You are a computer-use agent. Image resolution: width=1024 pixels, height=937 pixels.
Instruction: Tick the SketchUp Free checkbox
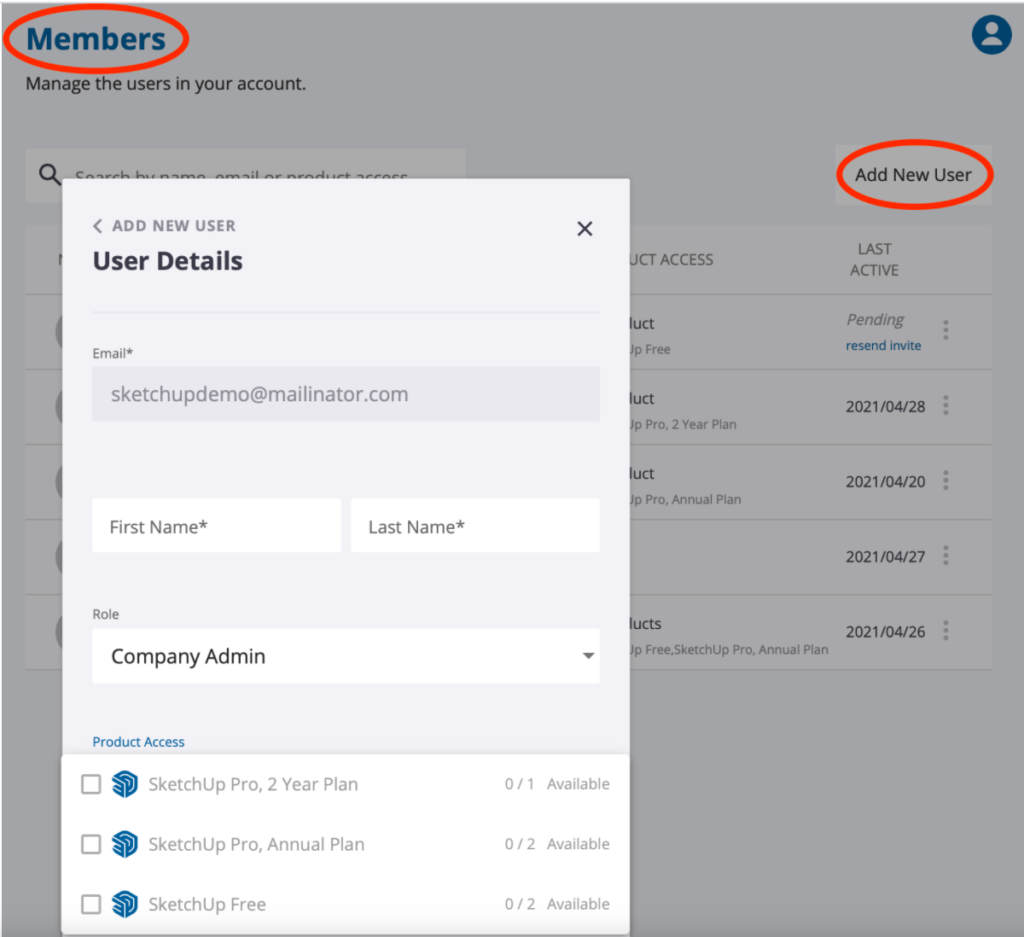(91, 904)
